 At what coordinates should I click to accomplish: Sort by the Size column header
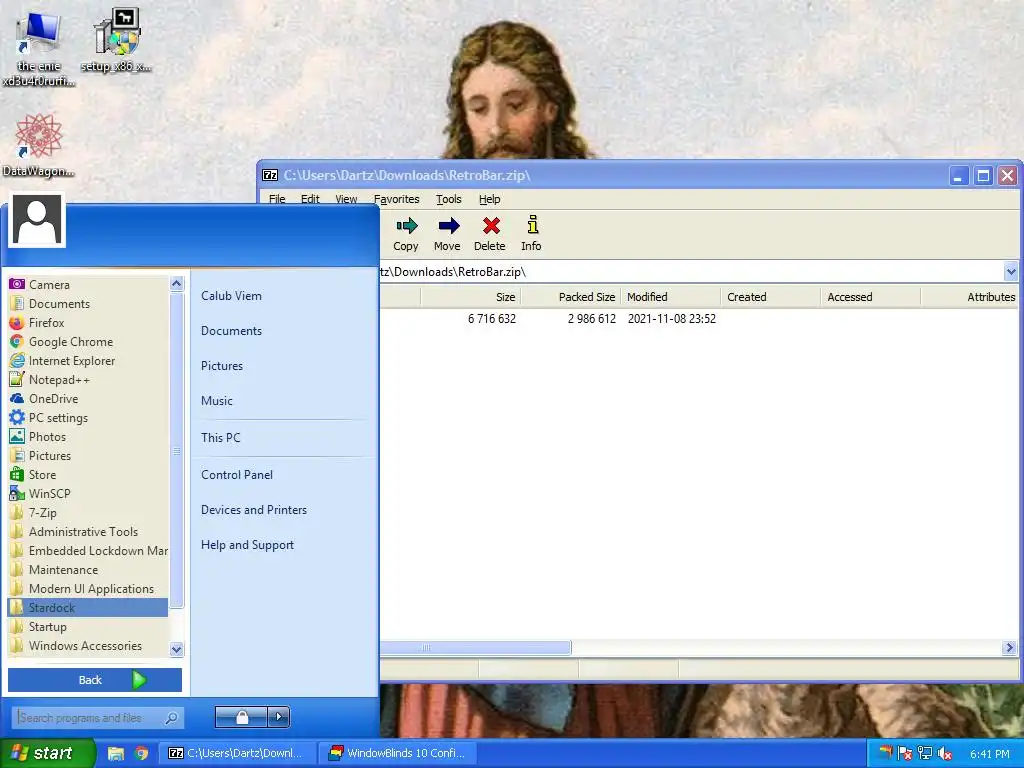click(x=471, y=297)
